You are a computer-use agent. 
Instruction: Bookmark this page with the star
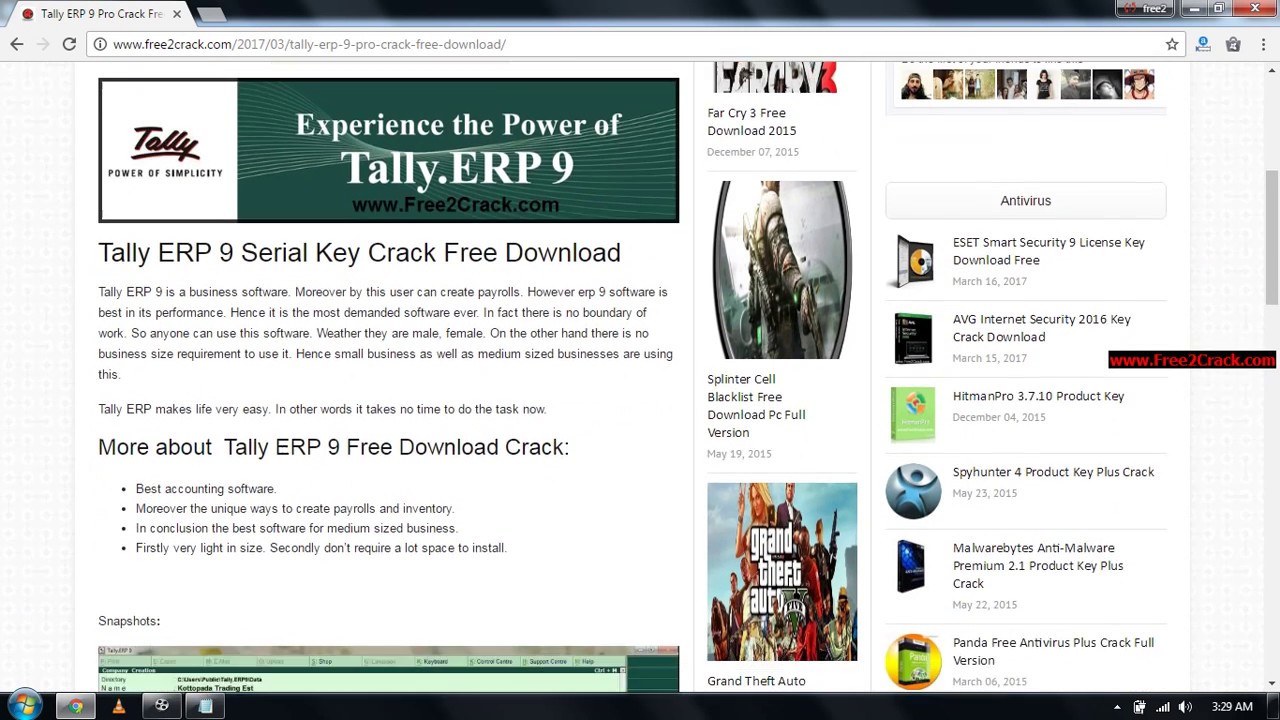coord(1172,44)
